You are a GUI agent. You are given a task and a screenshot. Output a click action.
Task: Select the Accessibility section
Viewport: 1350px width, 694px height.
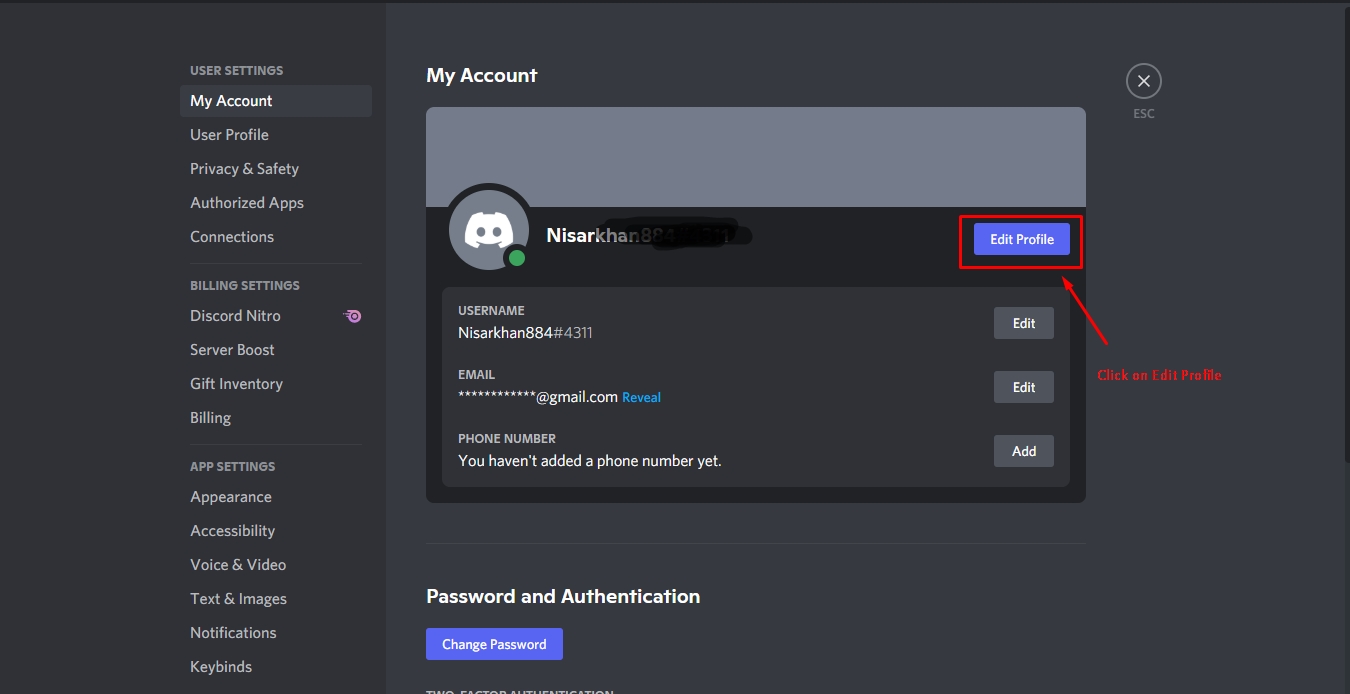232,530
